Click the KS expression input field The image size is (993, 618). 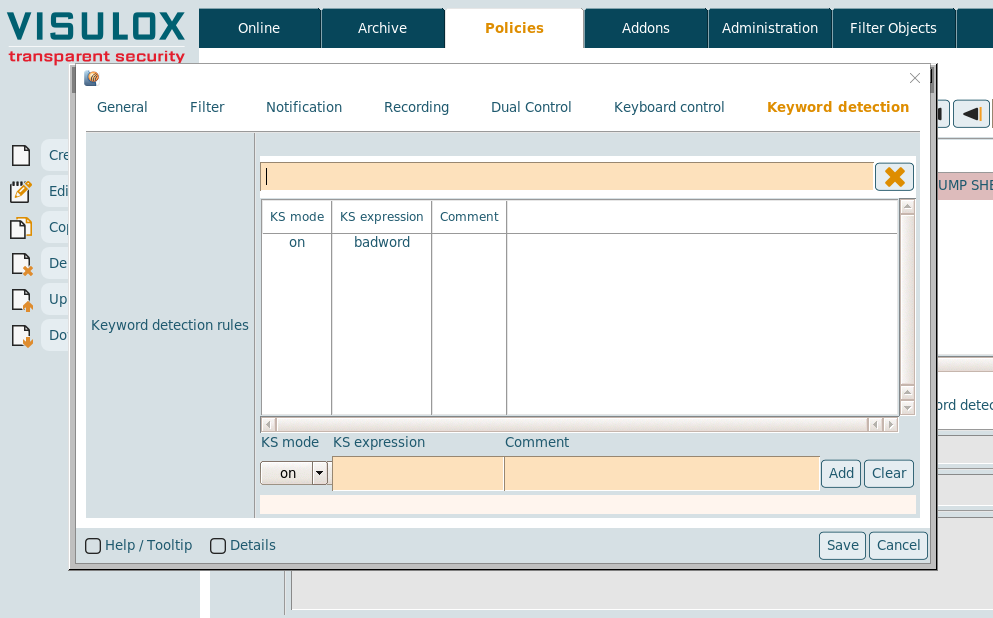coord(417,473)
